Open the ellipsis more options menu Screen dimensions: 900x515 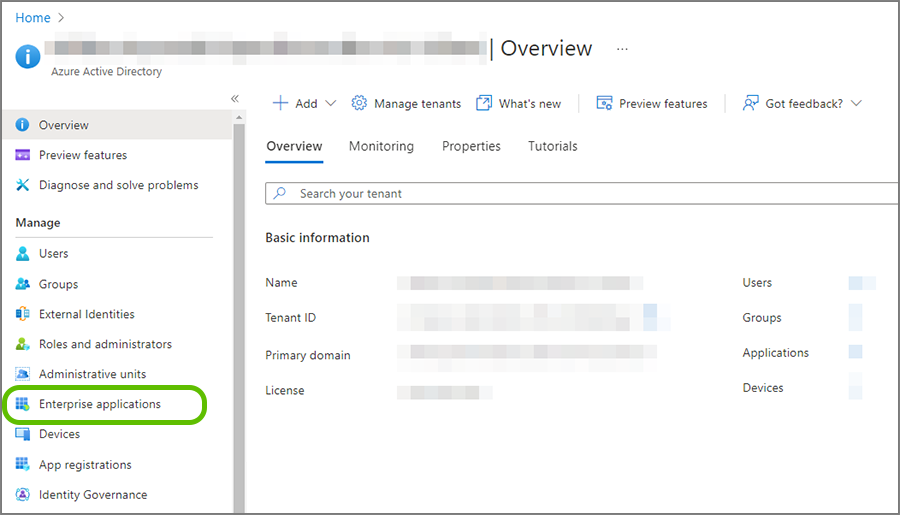[622, 48]
